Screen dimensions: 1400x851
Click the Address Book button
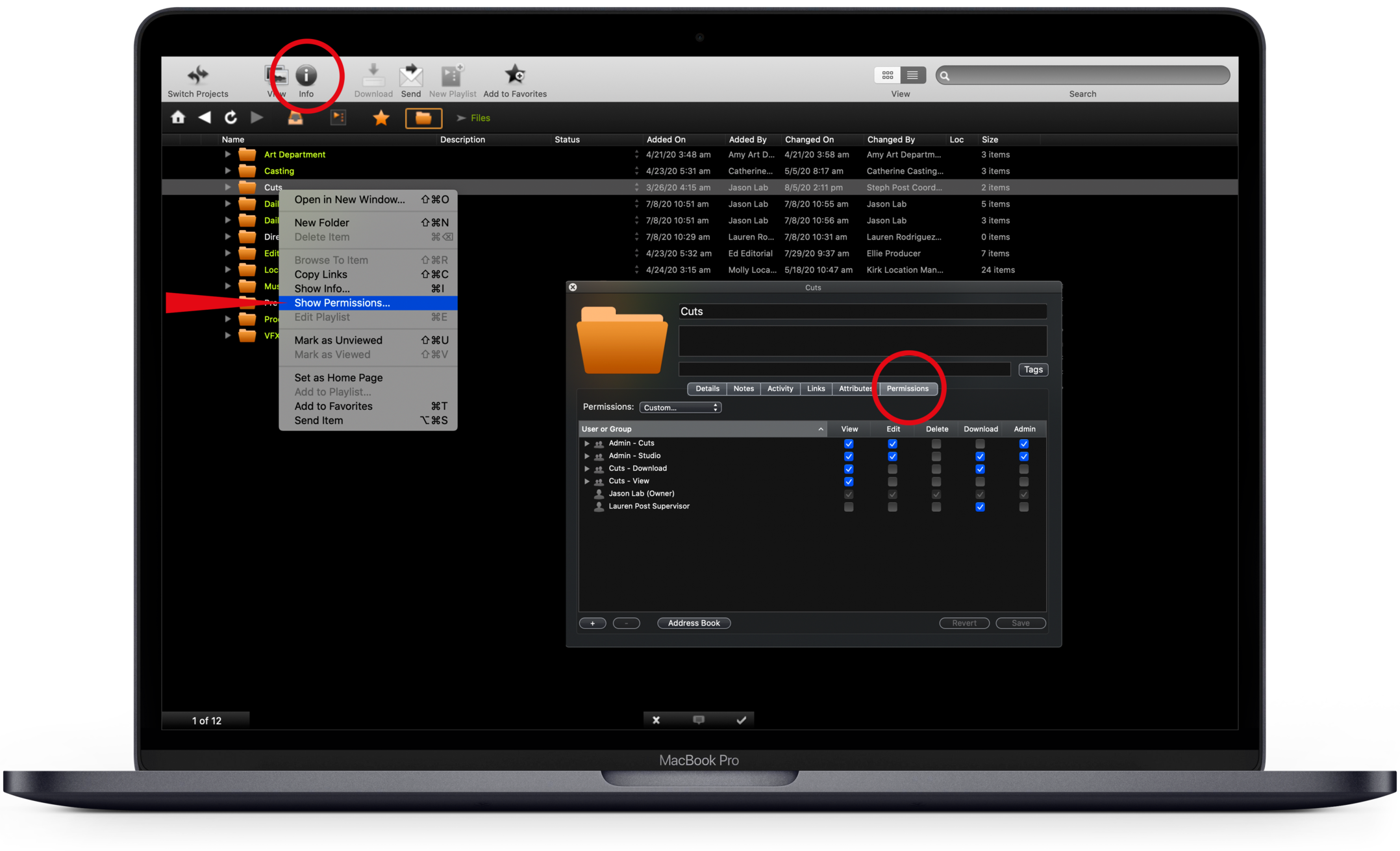click(694, 623)
